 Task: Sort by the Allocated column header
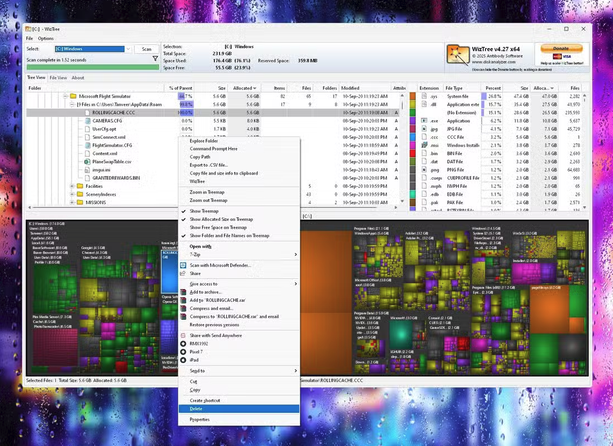click(x=244, y=88)
